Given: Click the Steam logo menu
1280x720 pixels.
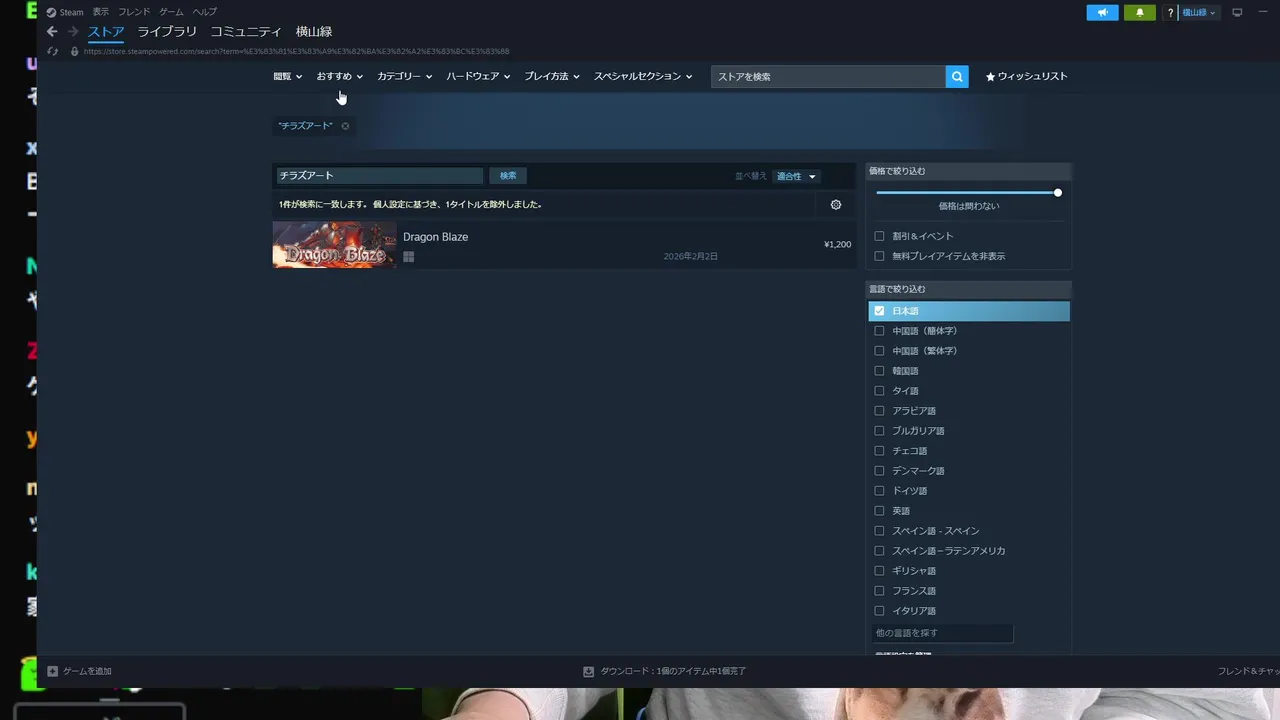Looking at the screenshot, I should [x=65, y=12].
